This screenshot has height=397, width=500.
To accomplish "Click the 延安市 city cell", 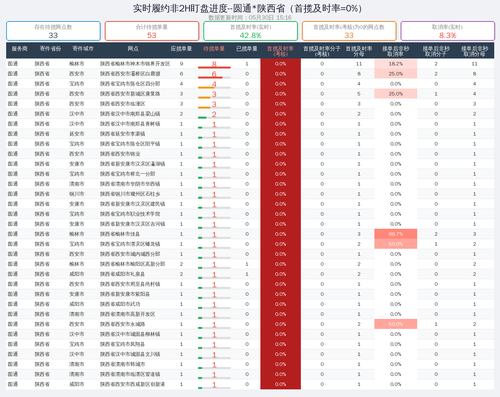I will [77, 134].
